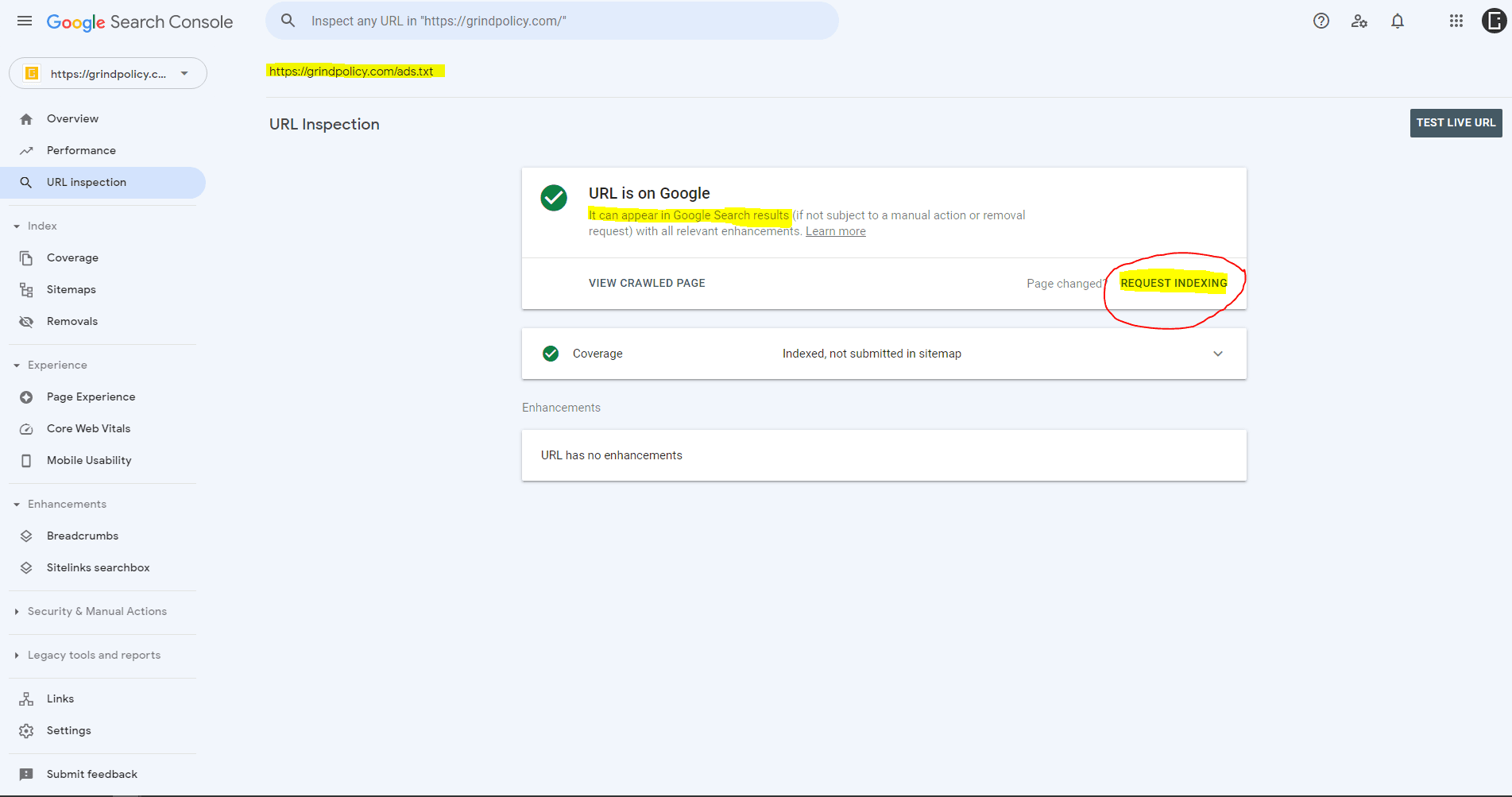Open the hamburger main menu
Screen dimensions: 1512x797
(25, 21)
